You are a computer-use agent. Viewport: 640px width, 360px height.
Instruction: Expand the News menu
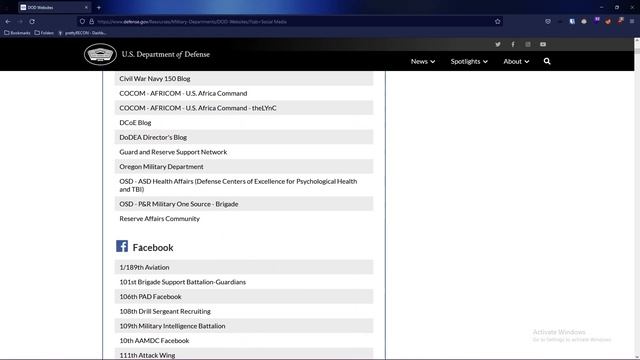point(423,61)
